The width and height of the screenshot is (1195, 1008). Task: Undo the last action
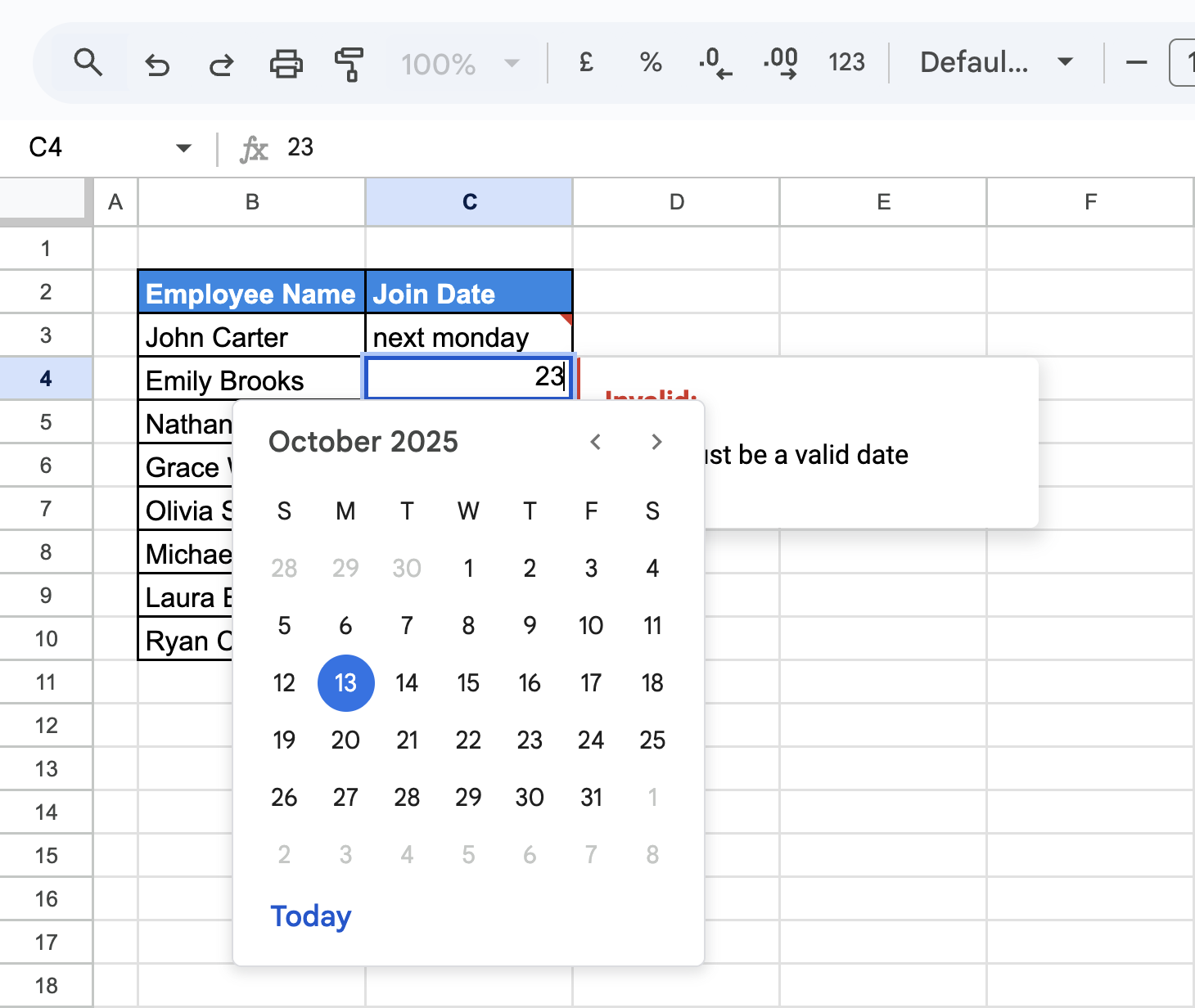pos(156,63)
